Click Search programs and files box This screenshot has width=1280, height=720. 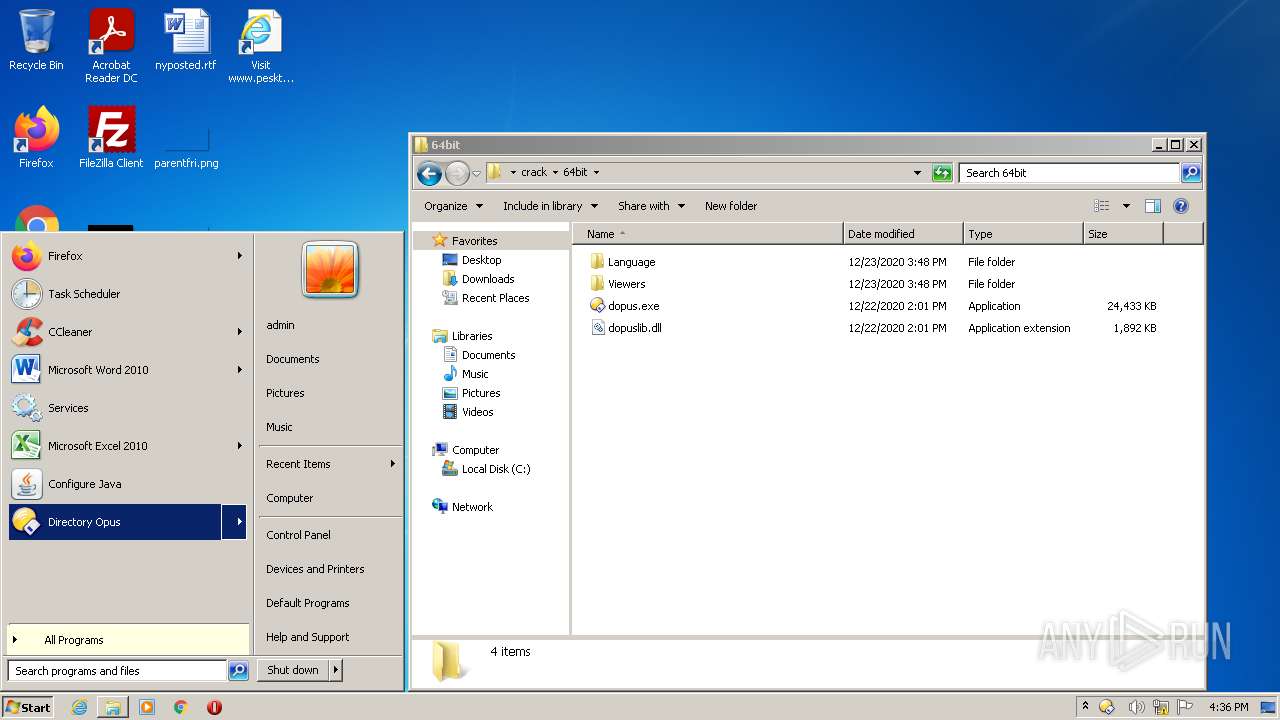(118, 671)
